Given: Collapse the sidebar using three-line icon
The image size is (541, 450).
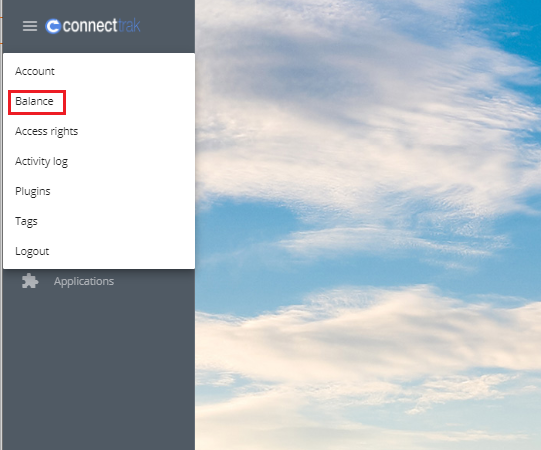Looking at the screenshot, I should [30, 26].
